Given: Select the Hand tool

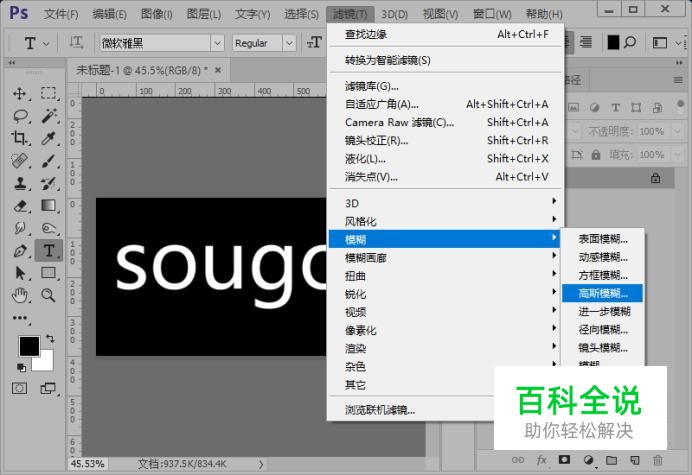Looking at the screenshot, I should (19, 295).
